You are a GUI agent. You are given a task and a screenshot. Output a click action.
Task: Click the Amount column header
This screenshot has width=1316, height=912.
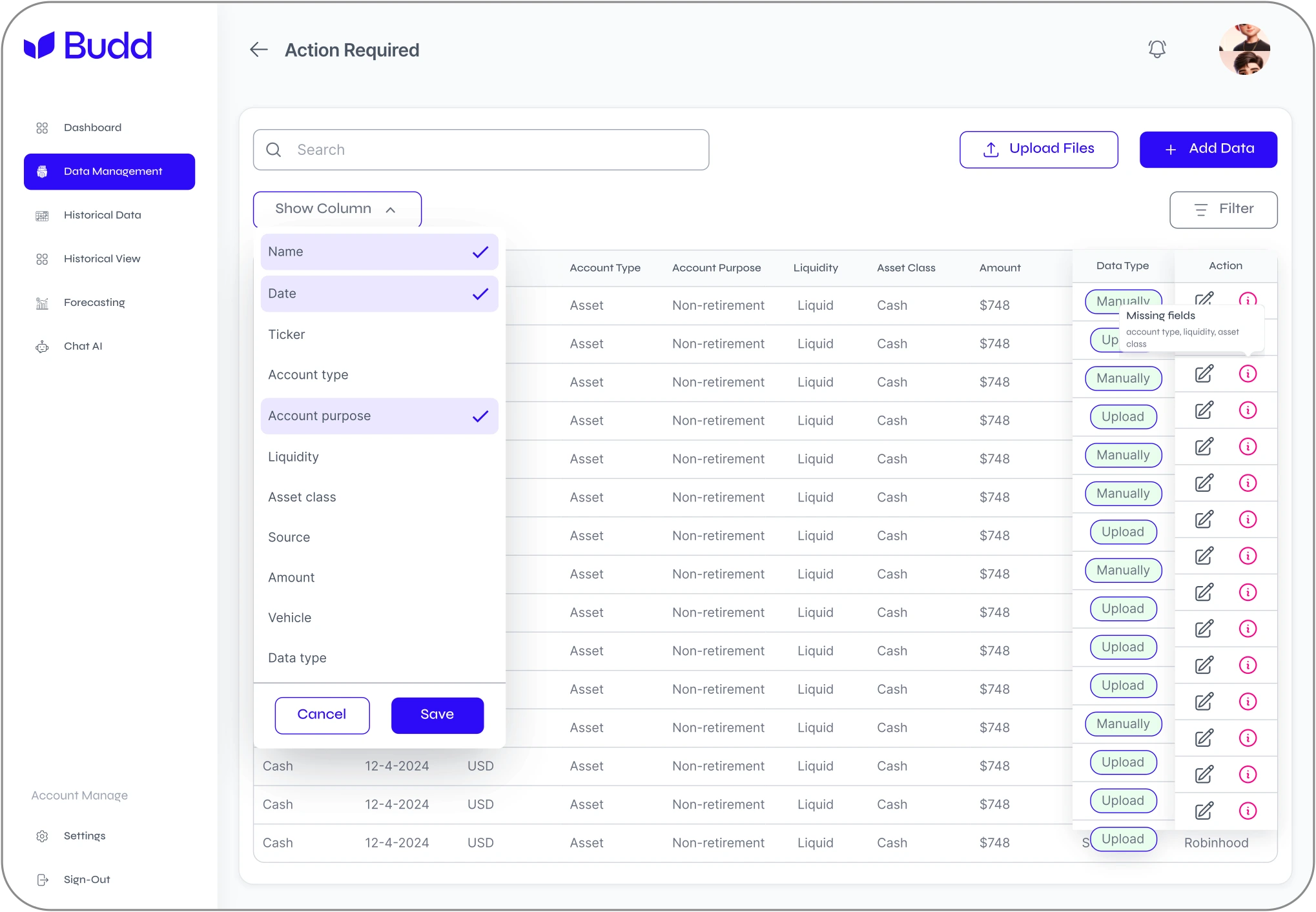point(1000,268)
